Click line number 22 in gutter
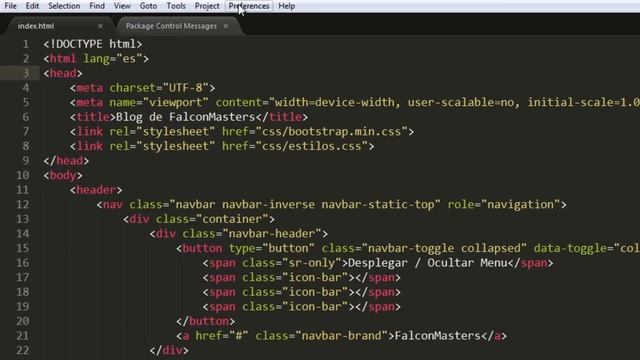Screen dimensions: 640x360 click(x=22, y=350)
